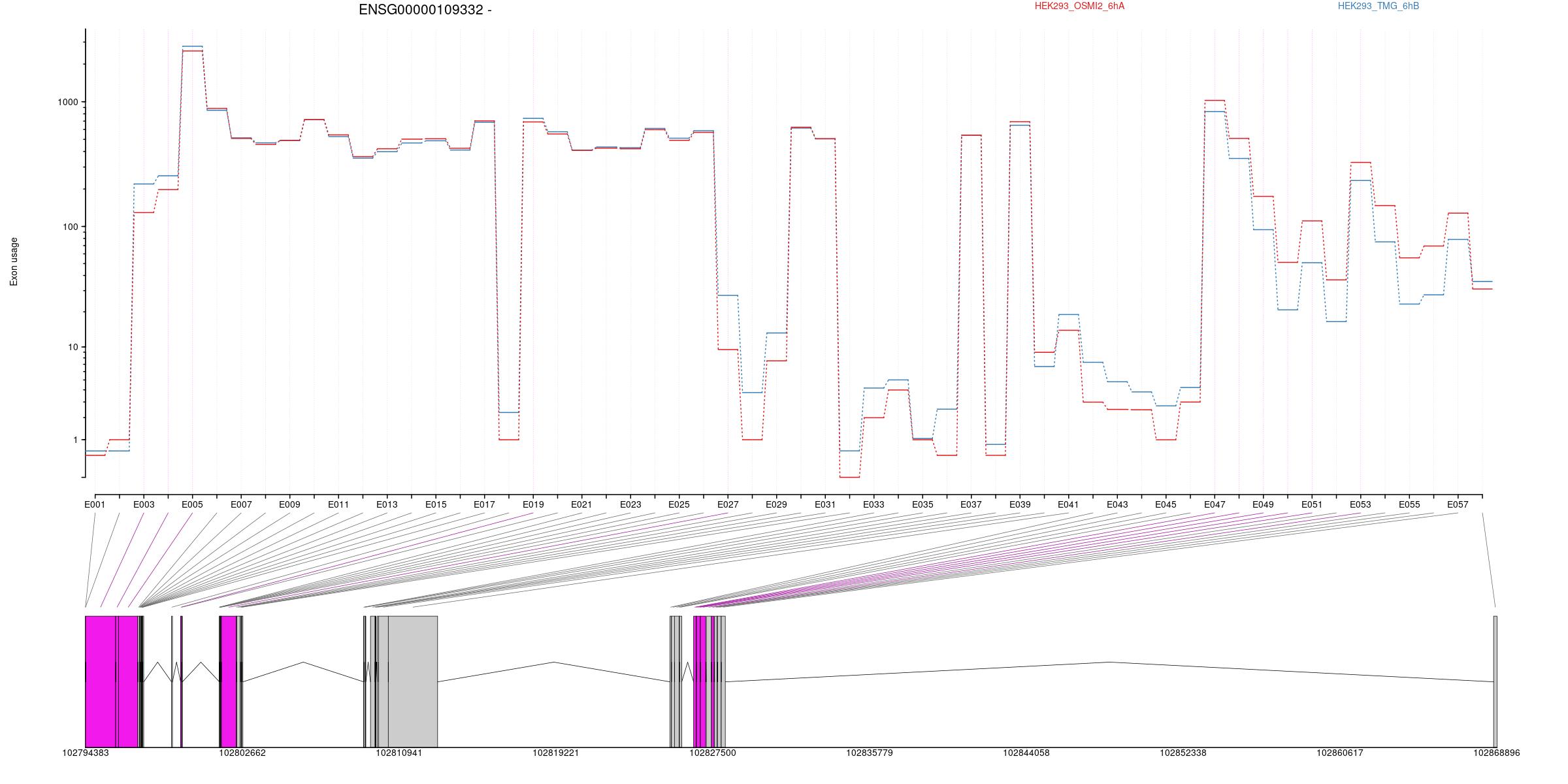Screen dimensions: 1568x784
Task: Click genomic coordinate 102802662
Action: pos(242,753)
